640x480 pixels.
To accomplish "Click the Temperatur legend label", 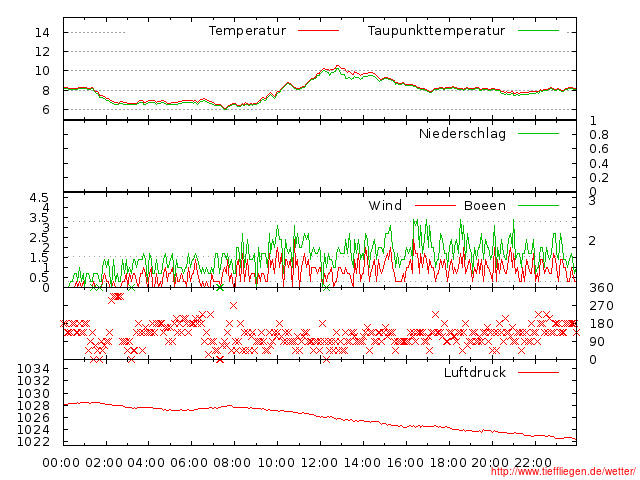I will [x=247, y=31].
